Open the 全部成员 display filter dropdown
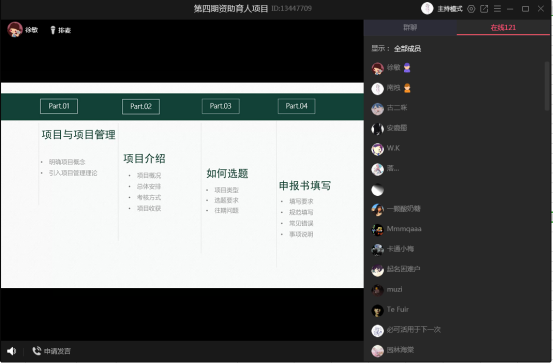The height and width of the screenshot is (363, 553). click(407, 48)
